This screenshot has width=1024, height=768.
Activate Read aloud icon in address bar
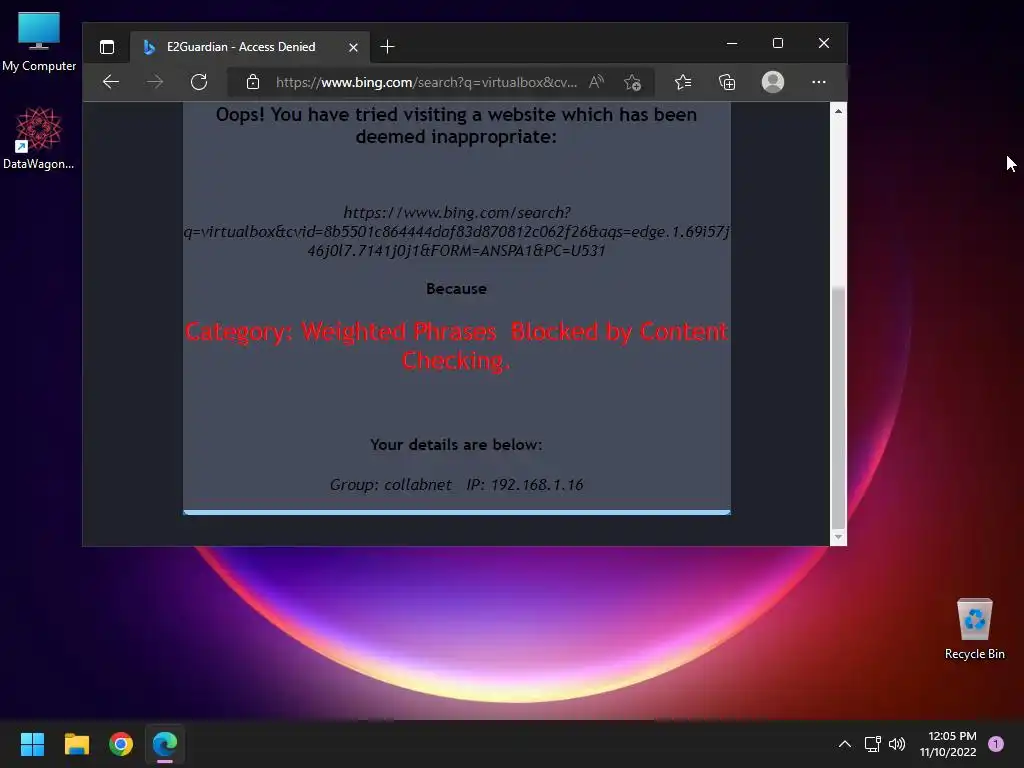(596, 82)
